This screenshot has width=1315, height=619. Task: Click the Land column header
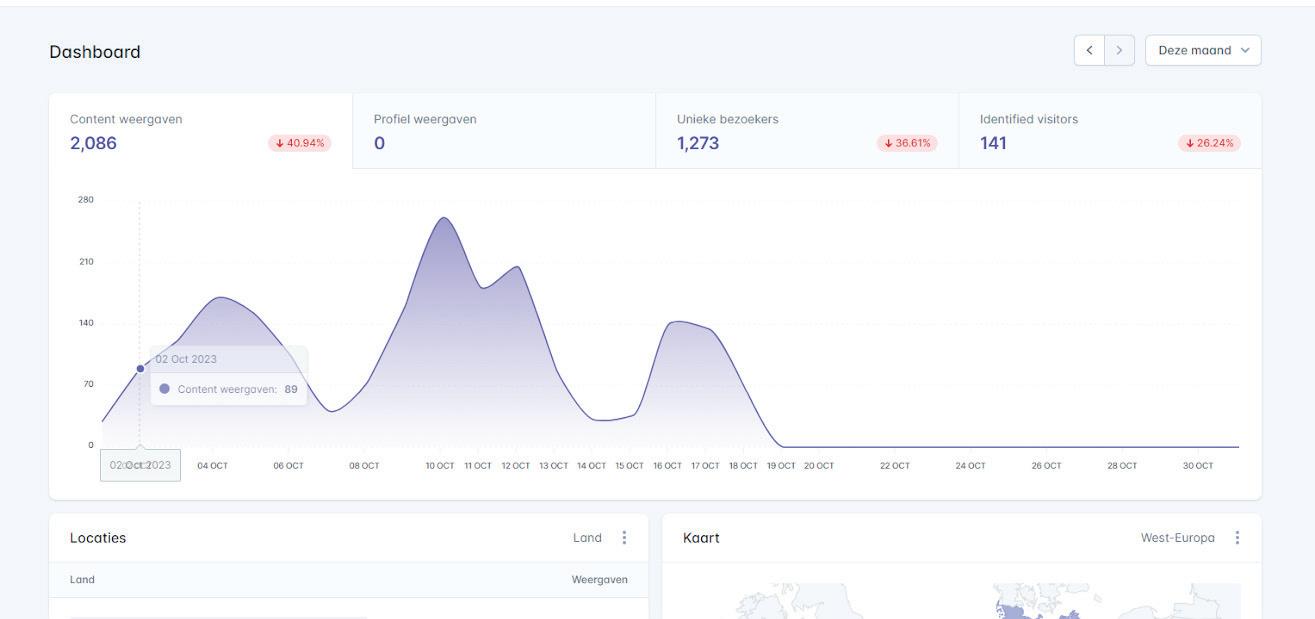tap(82, 580)
